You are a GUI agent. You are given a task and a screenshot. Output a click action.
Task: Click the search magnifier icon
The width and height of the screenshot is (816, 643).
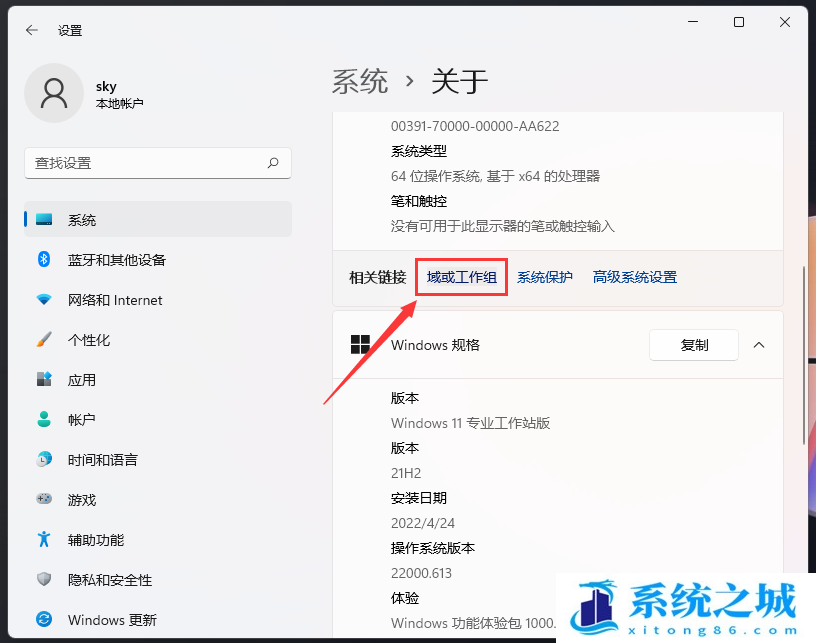click(x=273, y=163)
